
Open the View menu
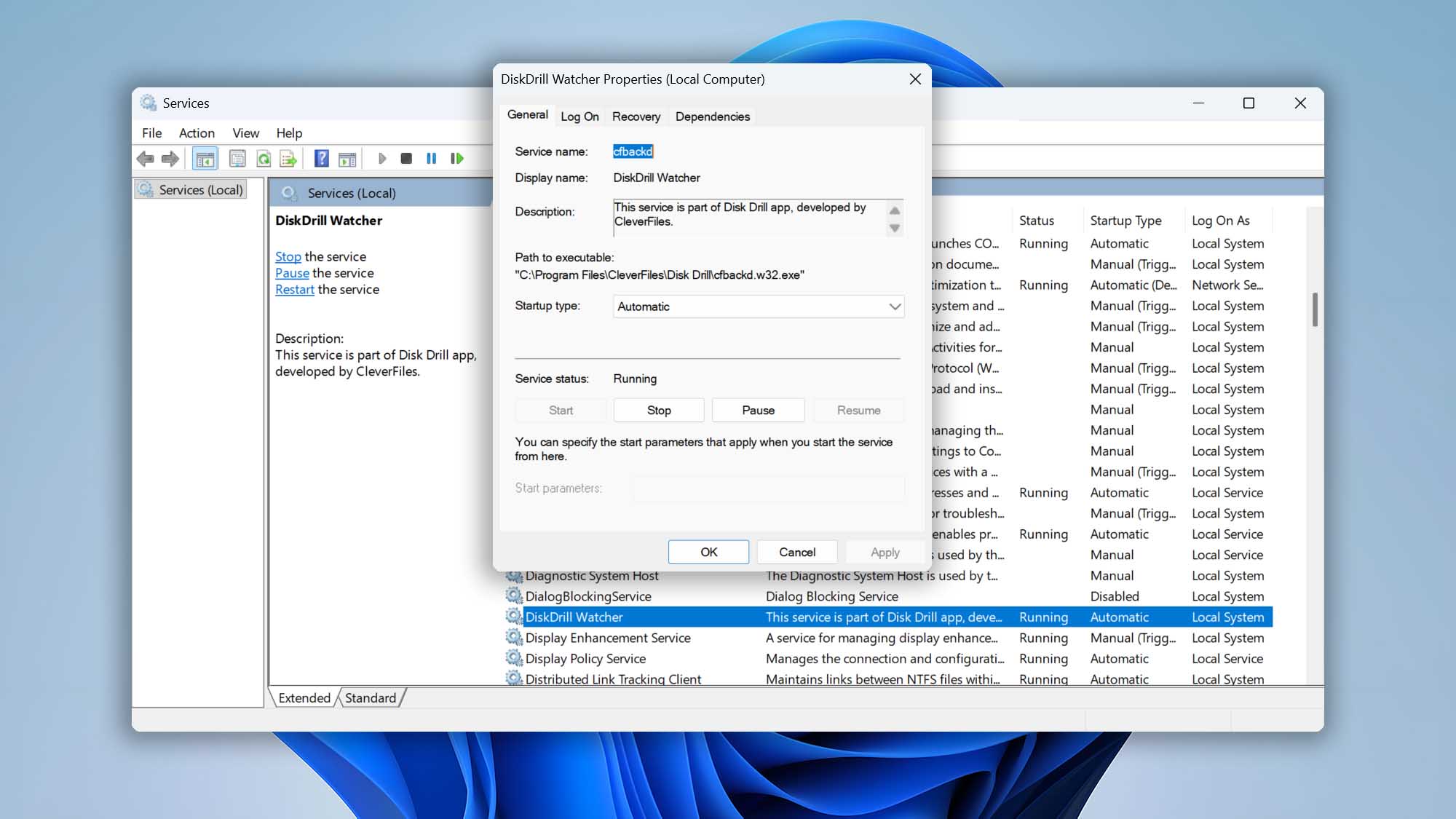[245, 132]
